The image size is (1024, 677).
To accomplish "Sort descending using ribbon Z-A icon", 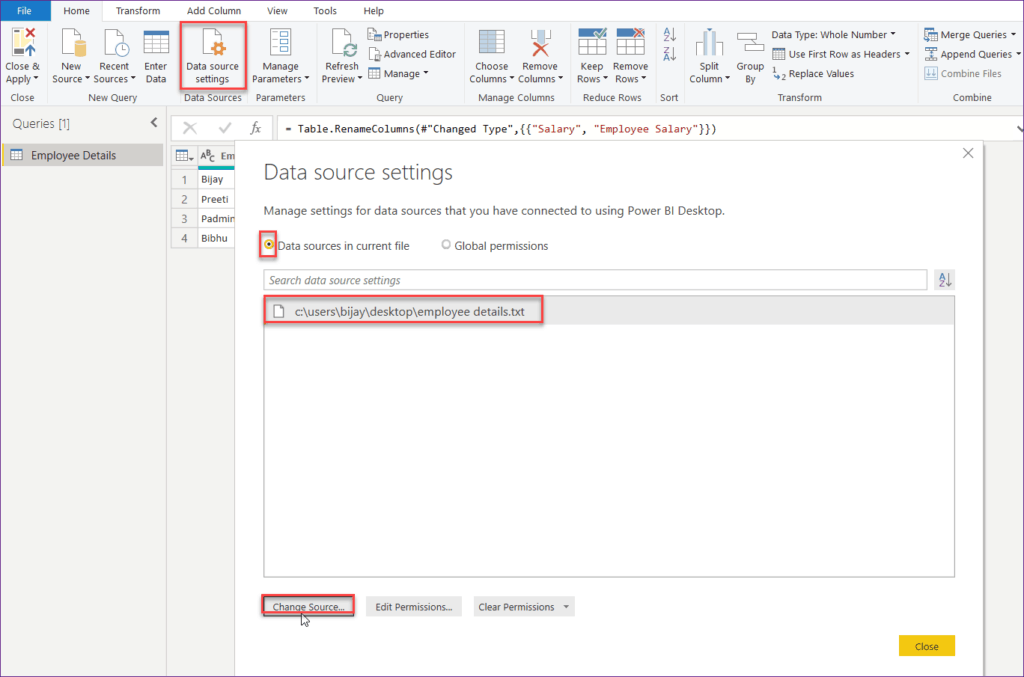I will tap(669, 54).
